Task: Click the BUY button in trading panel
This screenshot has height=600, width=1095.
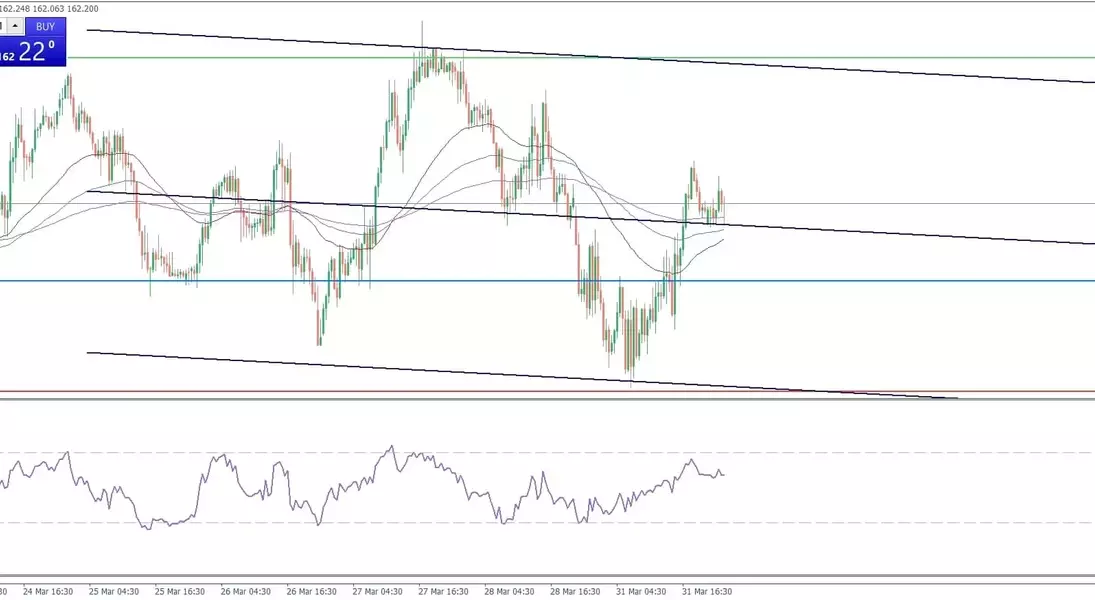Action: coord(45,27)
